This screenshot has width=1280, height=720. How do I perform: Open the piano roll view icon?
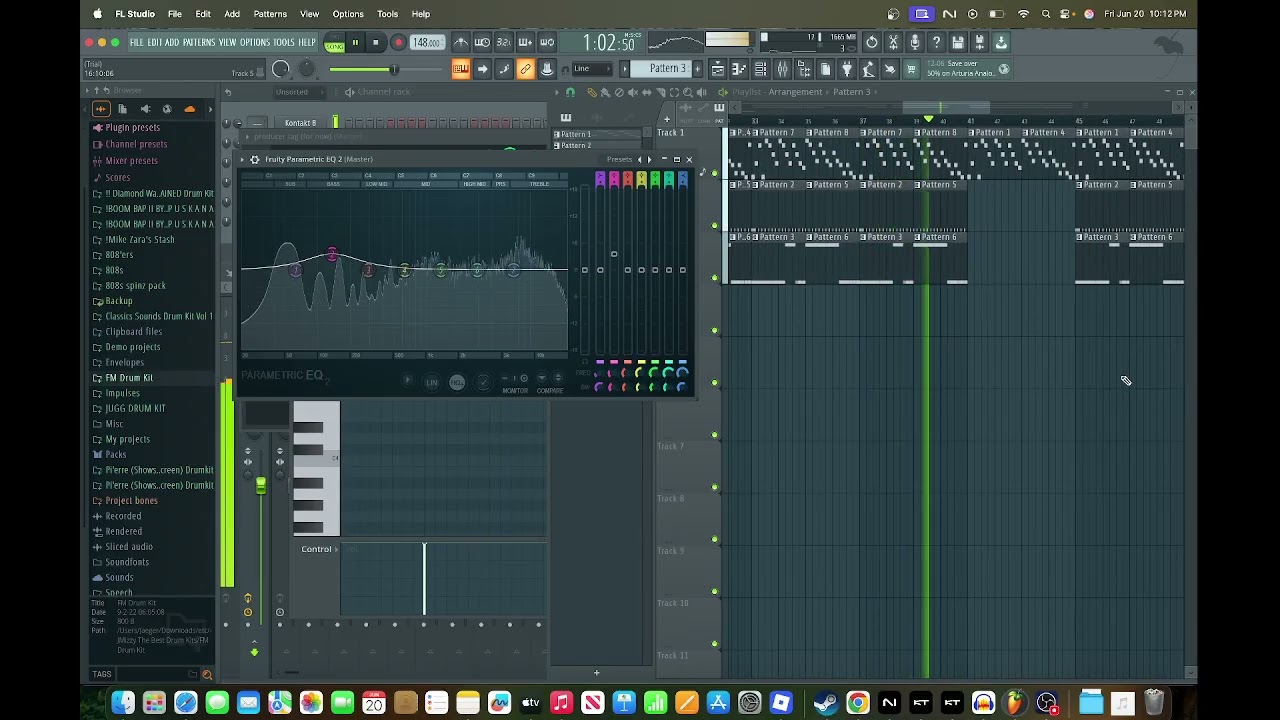pyautogui.click(x=739, y=69)
